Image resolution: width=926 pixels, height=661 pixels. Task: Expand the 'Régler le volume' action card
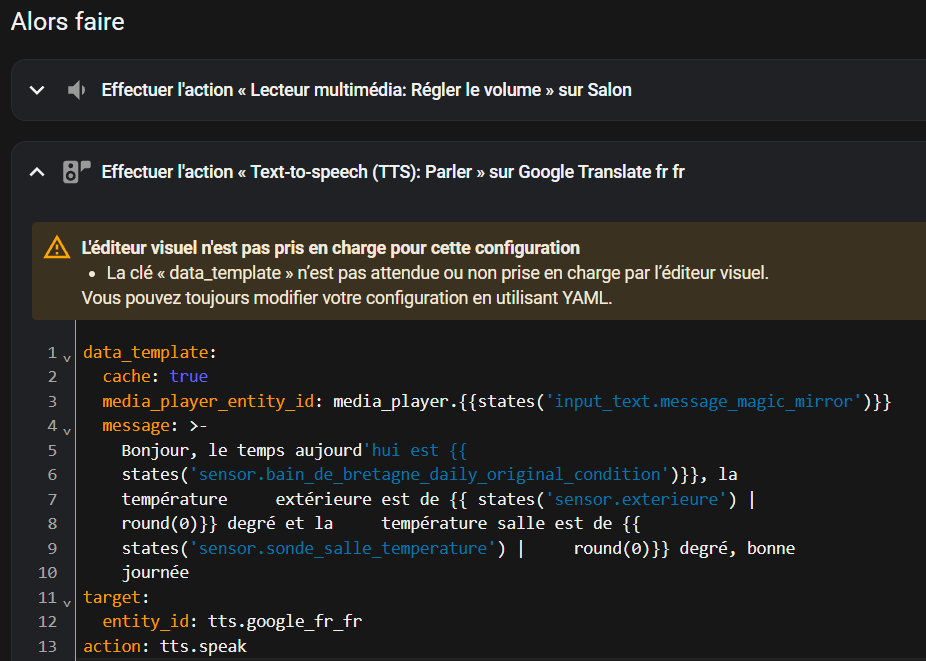click(x=37, y=90)
